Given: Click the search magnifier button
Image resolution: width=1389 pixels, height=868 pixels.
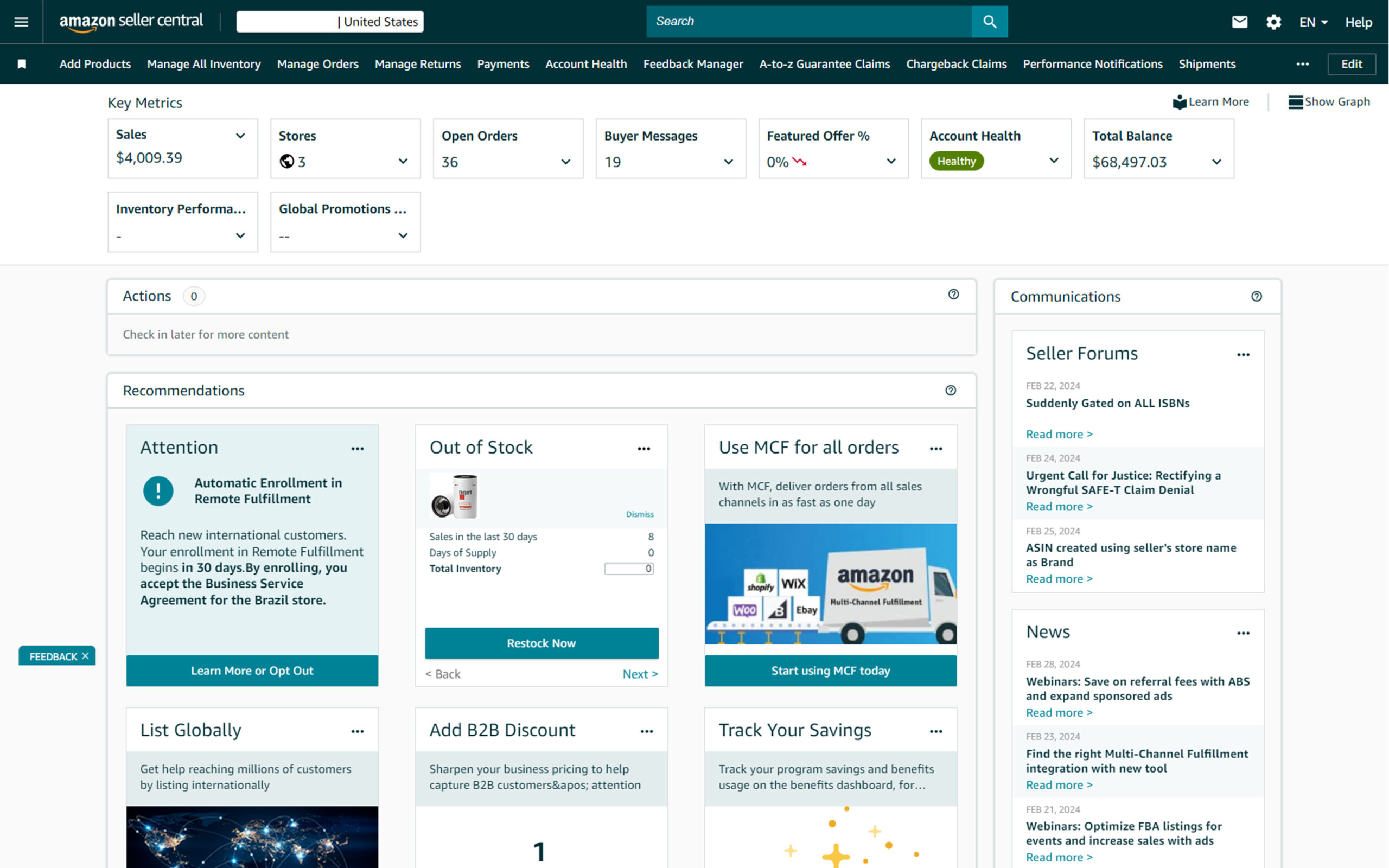Looking at the screenshot, I should (x=990, y=22).
